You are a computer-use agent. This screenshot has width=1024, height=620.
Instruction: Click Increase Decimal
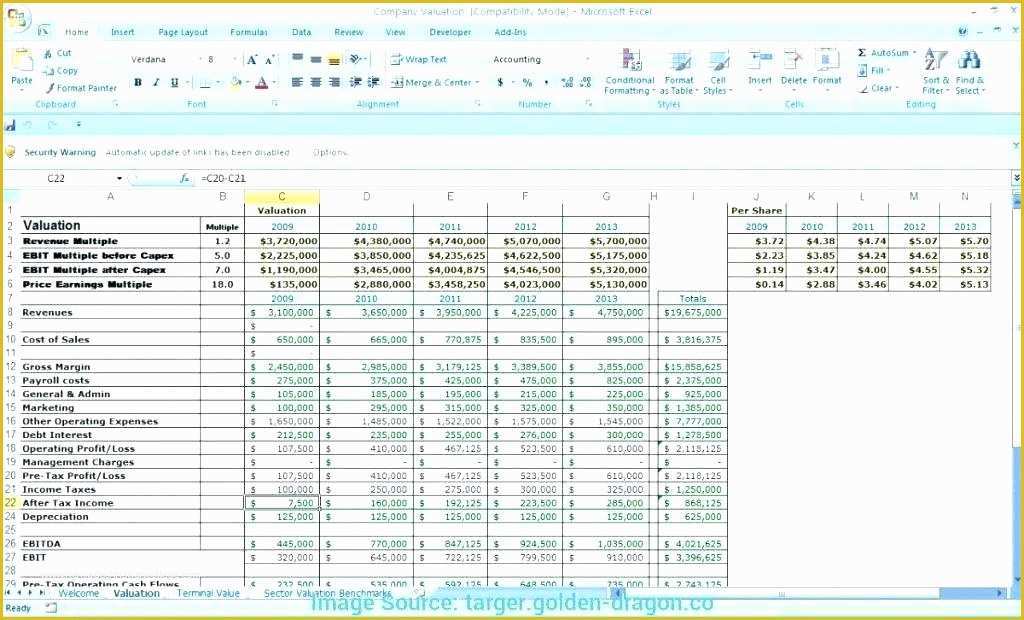point(568,82)
